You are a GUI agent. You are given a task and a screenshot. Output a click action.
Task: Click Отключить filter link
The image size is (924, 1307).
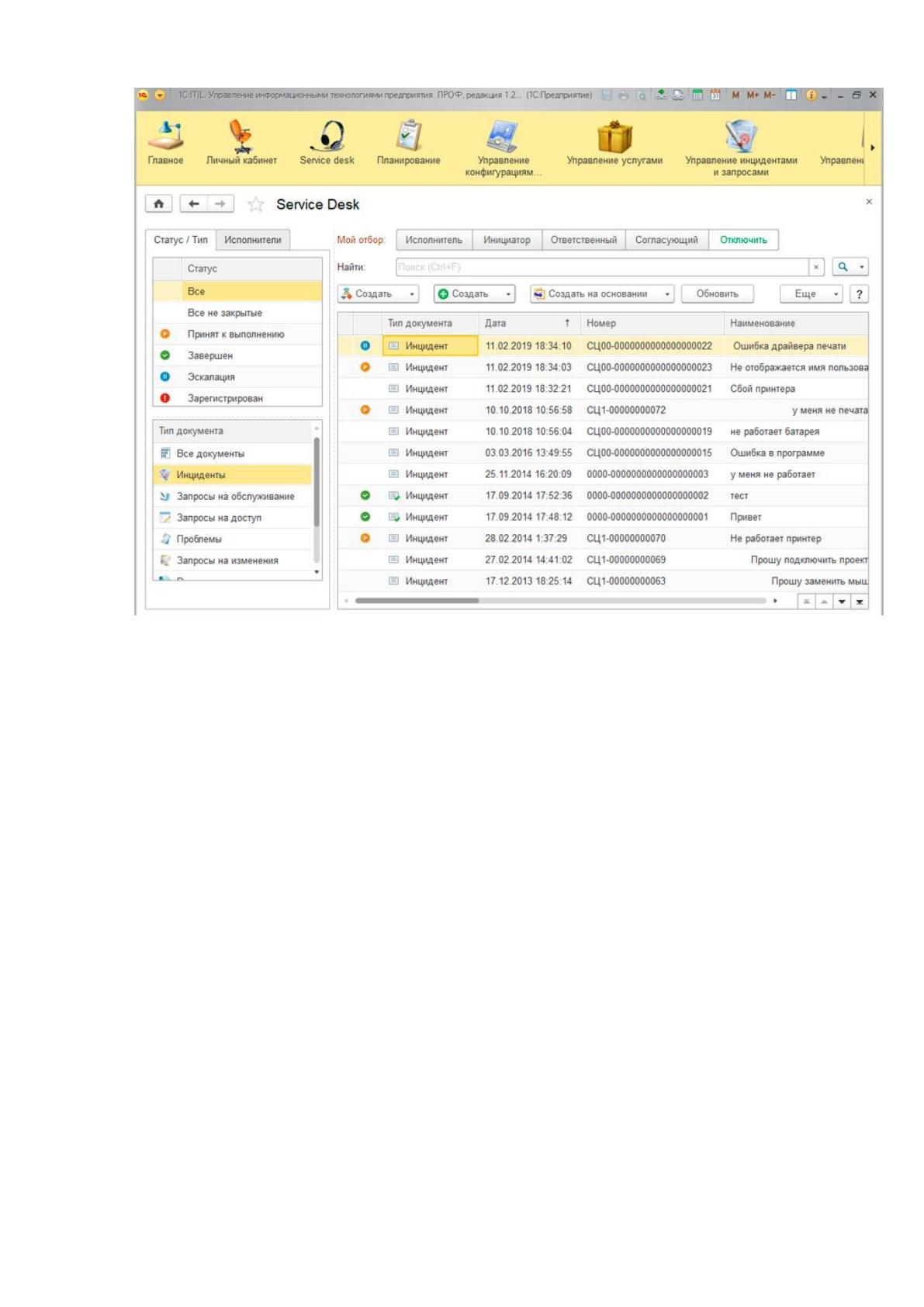(743, 240)
